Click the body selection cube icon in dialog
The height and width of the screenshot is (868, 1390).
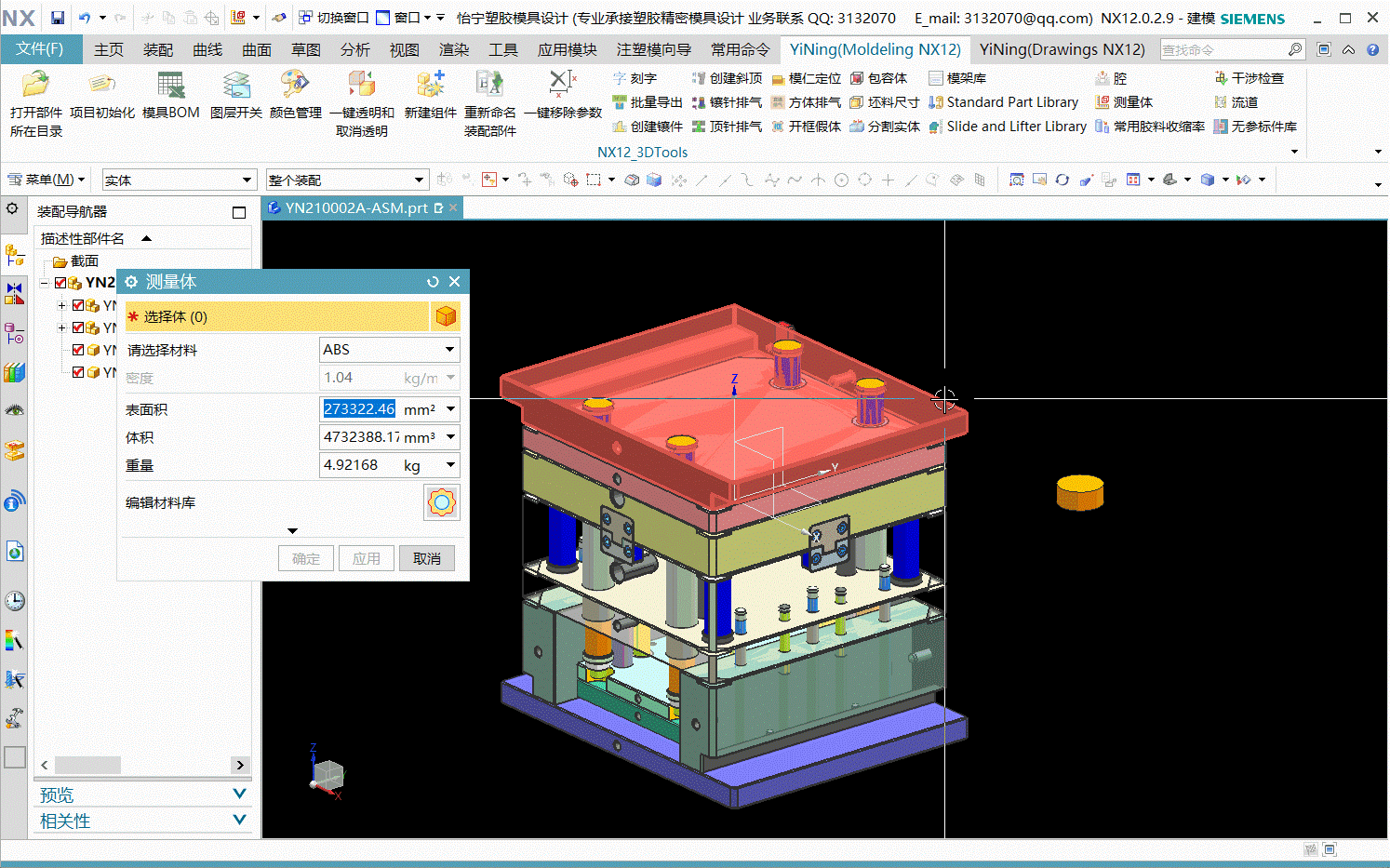[446, 316]
